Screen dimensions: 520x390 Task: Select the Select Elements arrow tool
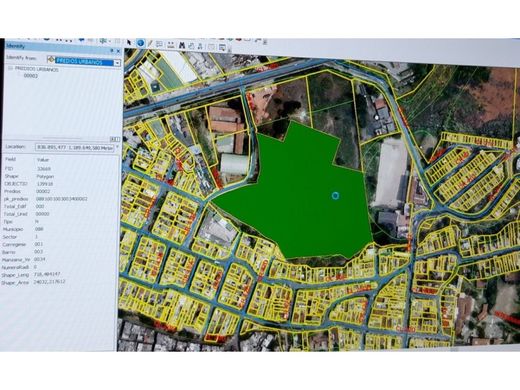129,42
